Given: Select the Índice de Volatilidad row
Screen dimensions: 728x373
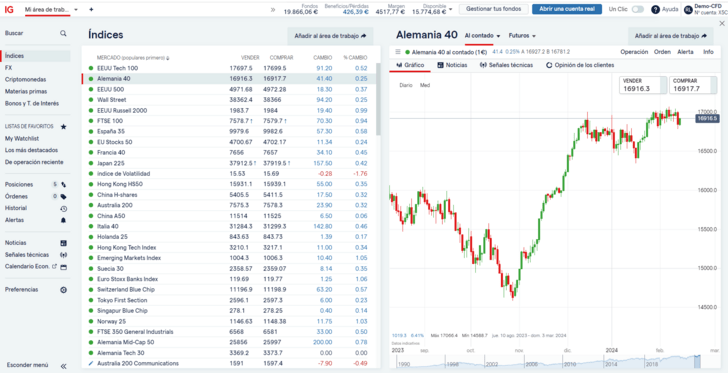Looking at the screenshot, I should pos(228,174).
